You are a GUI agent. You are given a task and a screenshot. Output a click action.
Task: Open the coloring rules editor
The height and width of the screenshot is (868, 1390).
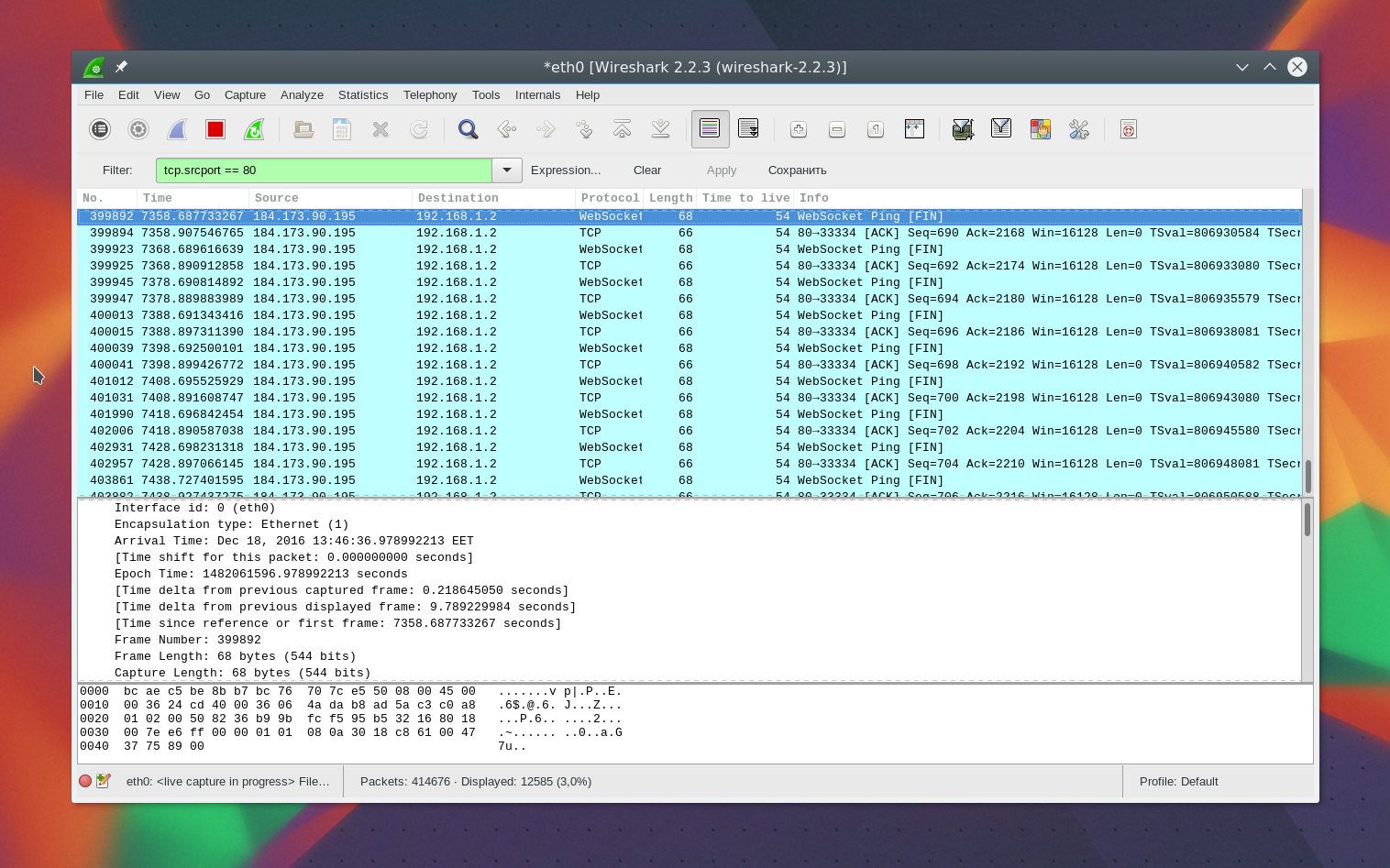1040,128
